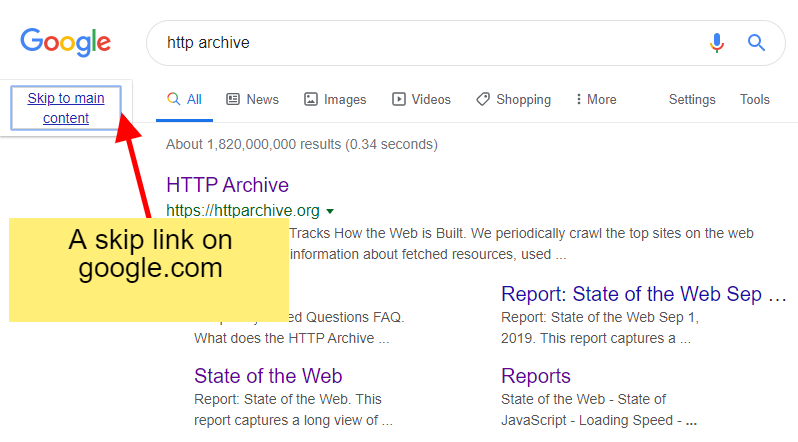The width and height of the screenshot is (798, 442).
Task: Open the HTTP Archive result title
Action: point(227,185)
